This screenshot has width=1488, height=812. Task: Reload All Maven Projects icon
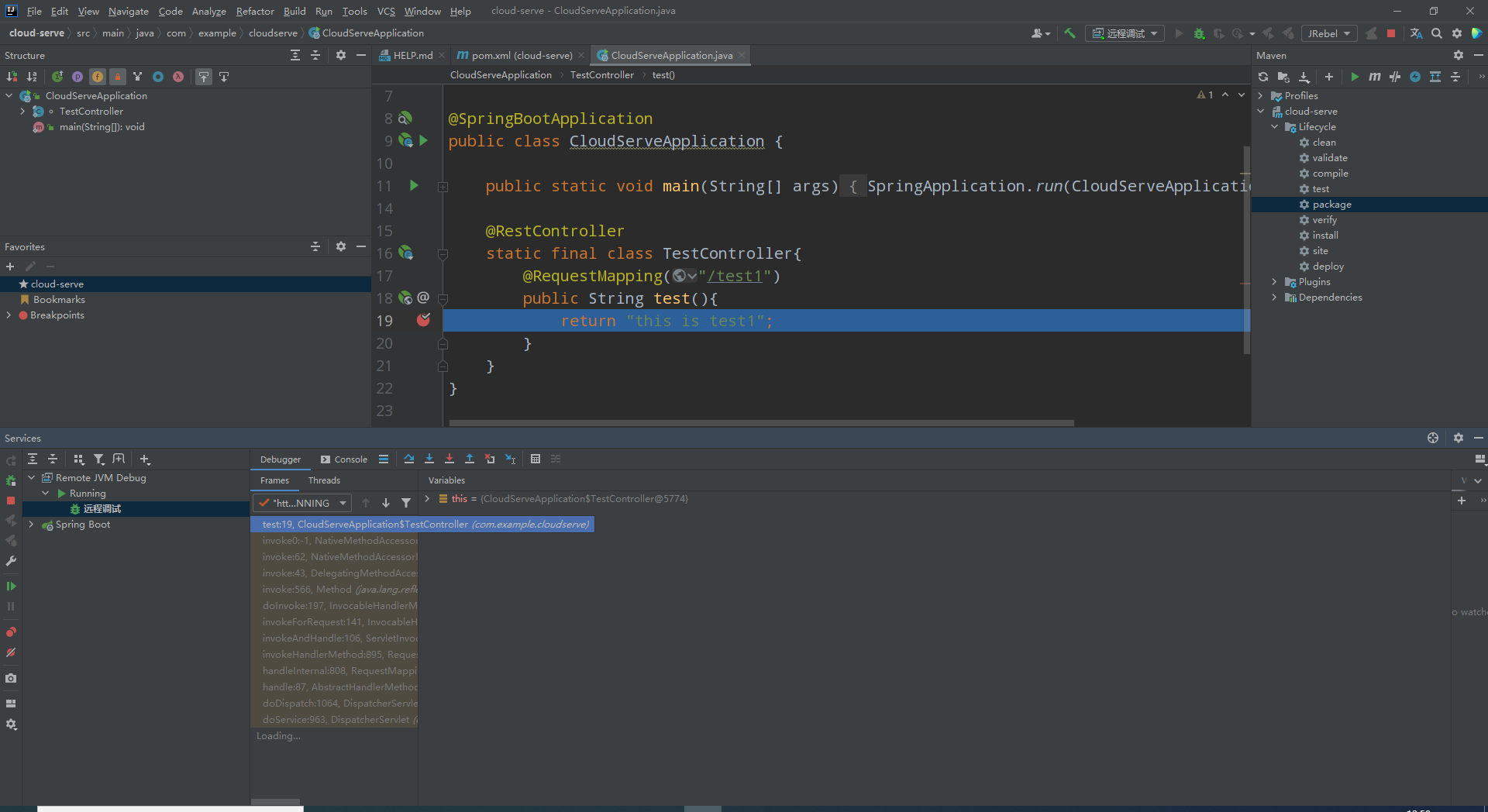point(1263,77)
